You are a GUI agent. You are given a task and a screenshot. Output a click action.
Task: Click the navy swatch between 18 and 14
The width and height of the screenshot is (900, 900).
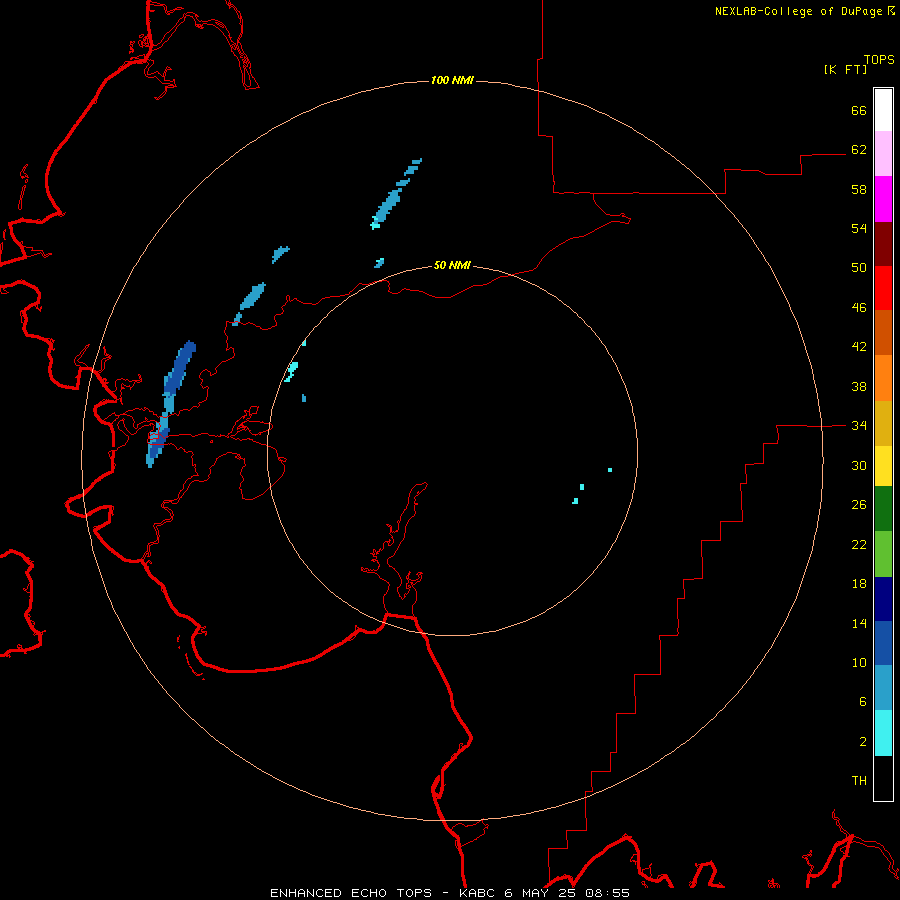point(883,599)
